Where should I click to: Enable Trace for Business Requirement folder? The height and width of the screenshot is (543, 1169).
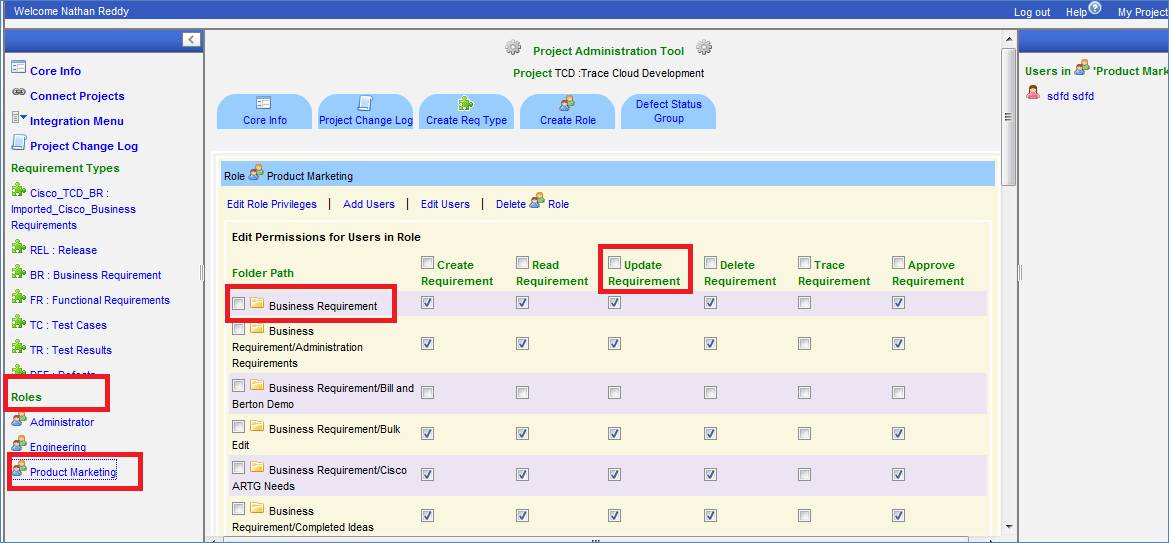click(804, 303)
